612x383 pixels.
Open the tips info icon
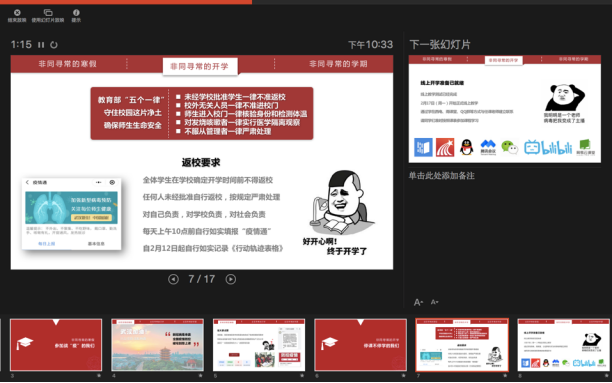(x=76, y=12)
